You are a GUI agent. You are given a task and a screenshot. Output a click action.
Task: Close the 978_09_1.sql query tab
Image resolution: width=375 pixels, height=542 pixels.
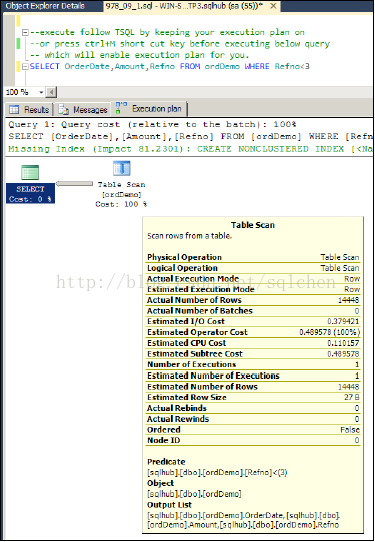tap(273, 6)
